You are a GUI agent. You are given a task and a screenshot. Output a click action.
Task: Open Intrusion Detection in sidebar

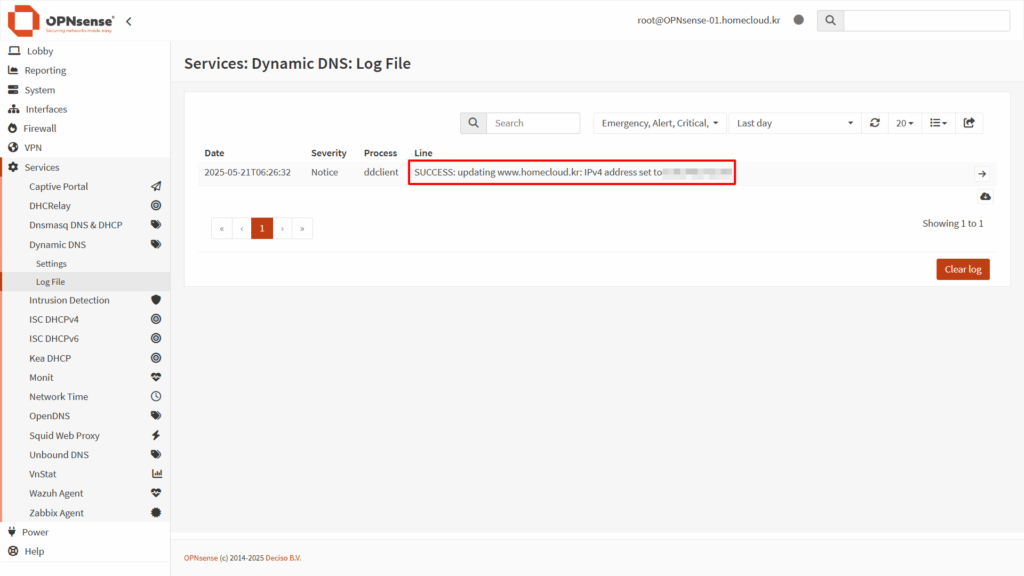pyautogui.click(x=69, y=300)
